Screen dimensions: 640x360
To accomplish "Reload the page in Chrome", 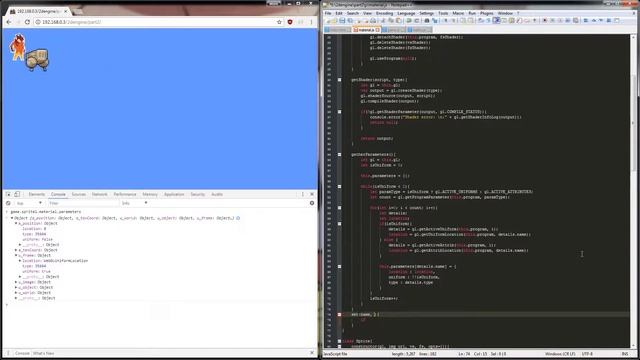I will pos(27,22).
